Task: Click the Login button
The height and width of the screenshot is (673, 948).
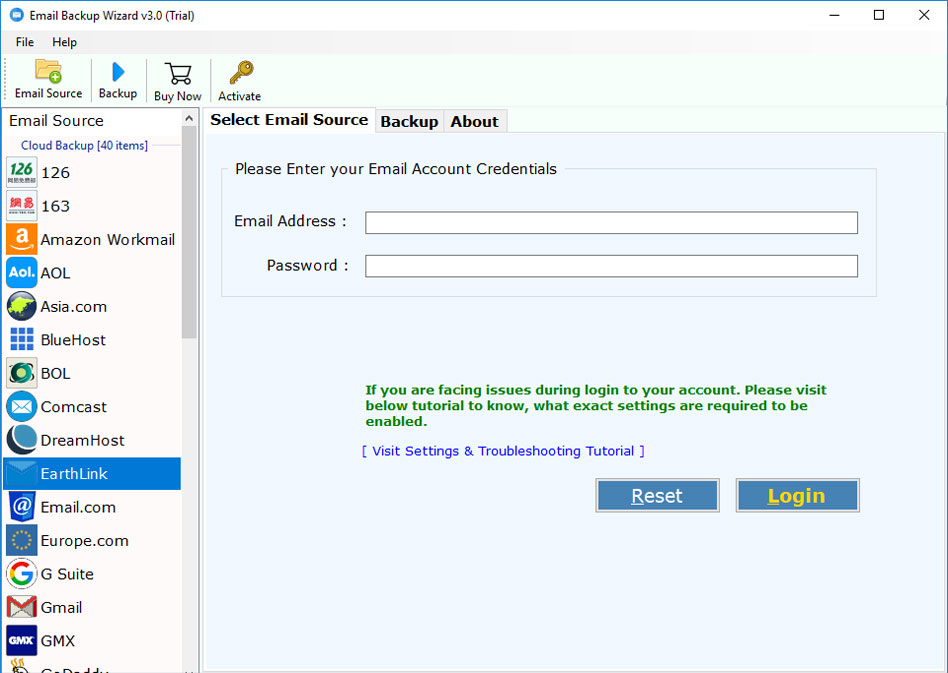Action: 797,495
